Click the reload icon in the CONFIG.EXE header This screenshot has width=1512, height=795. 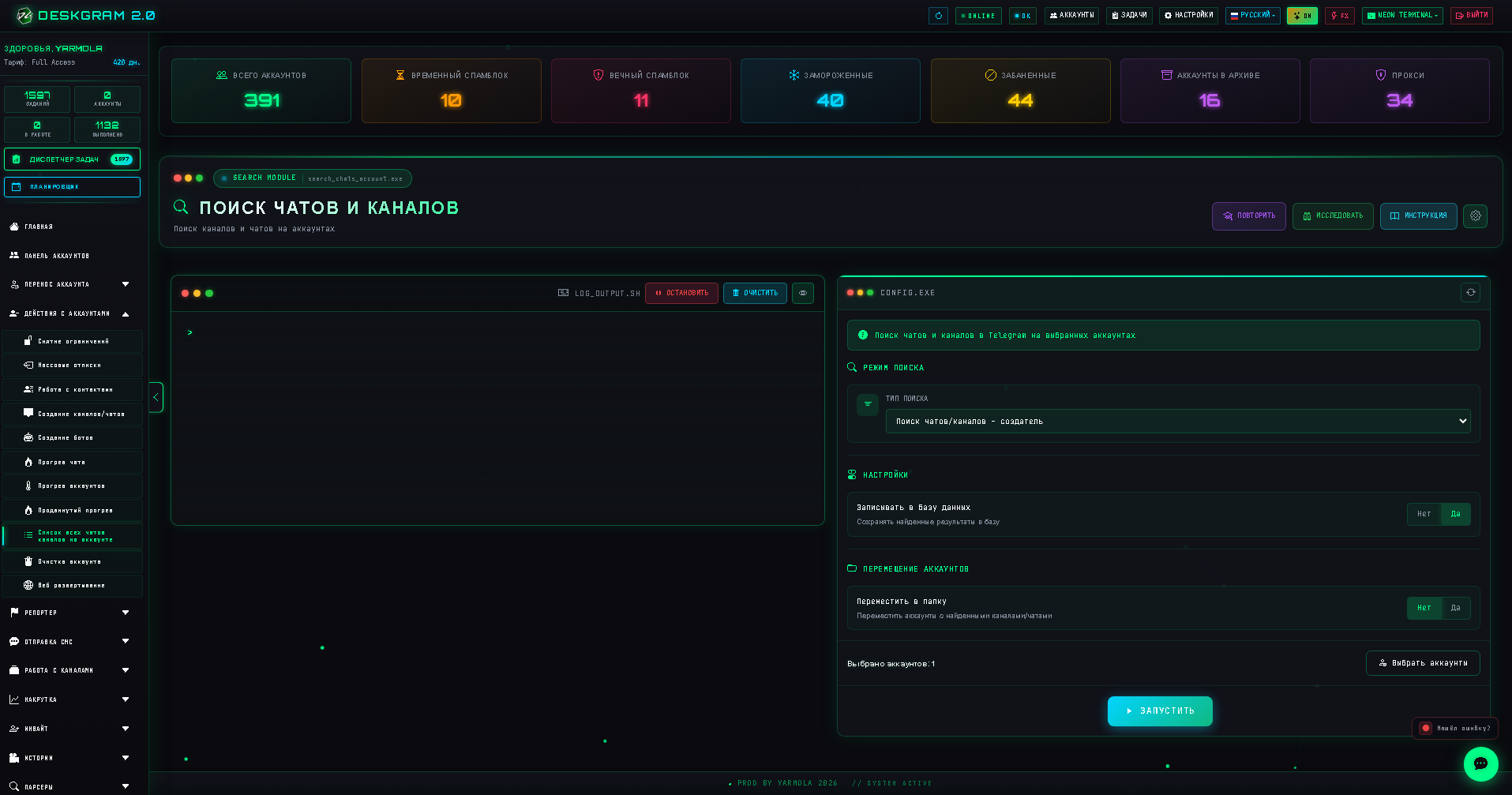(x=1470, y=292)
